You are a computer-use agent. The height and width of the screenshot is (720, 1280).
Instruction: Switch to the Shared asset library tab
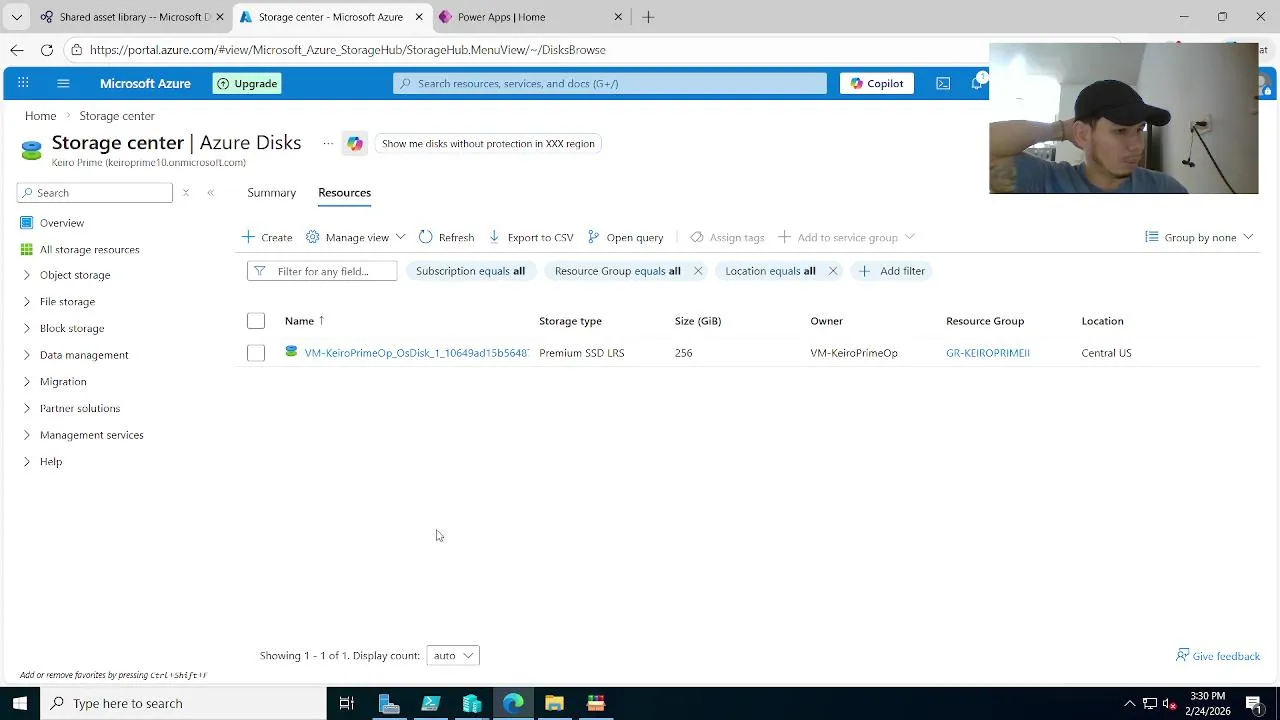(x=131, y=17)
